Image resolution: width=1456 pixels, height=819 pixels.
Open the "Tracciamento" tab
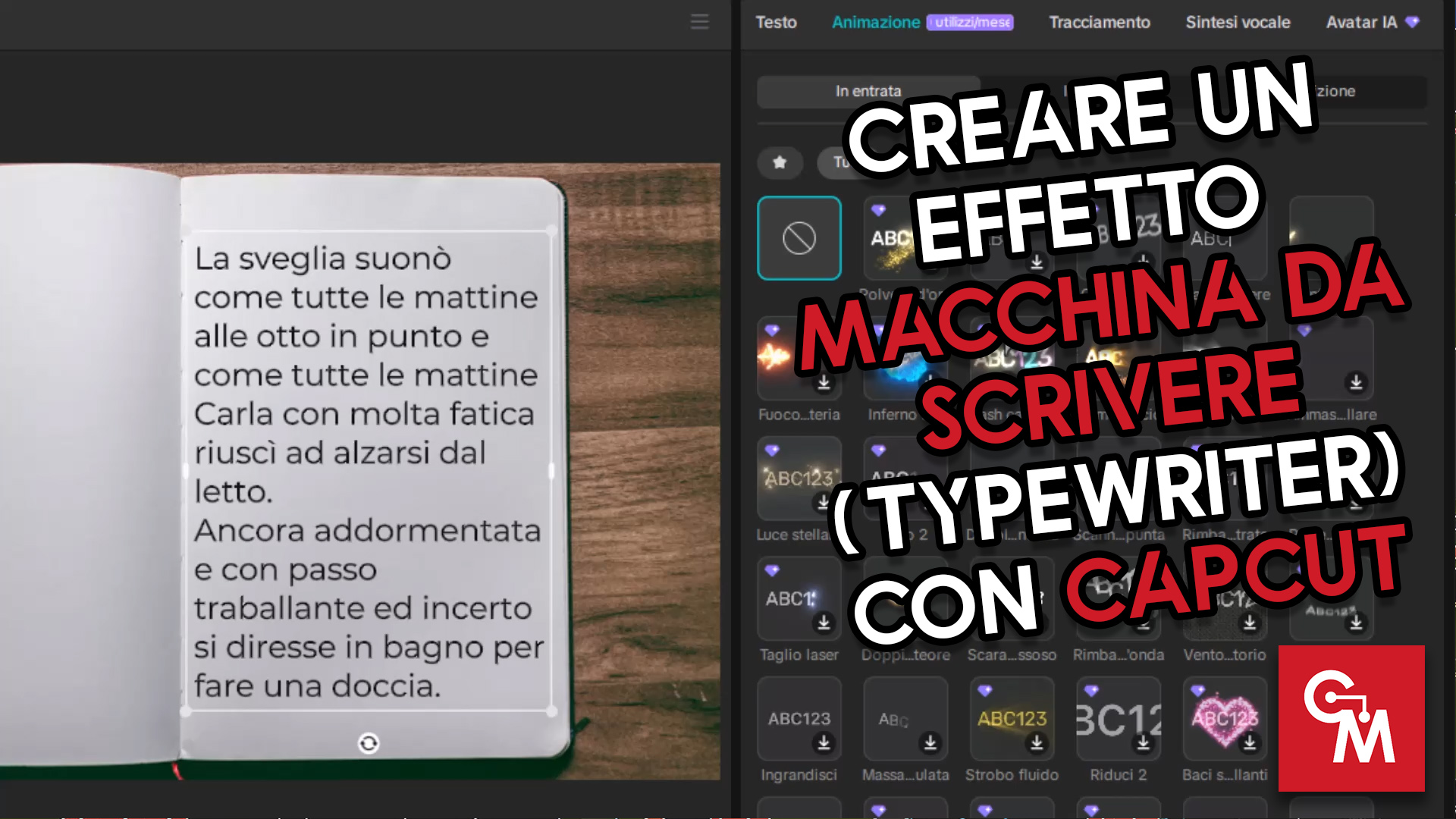(1100, 22)
